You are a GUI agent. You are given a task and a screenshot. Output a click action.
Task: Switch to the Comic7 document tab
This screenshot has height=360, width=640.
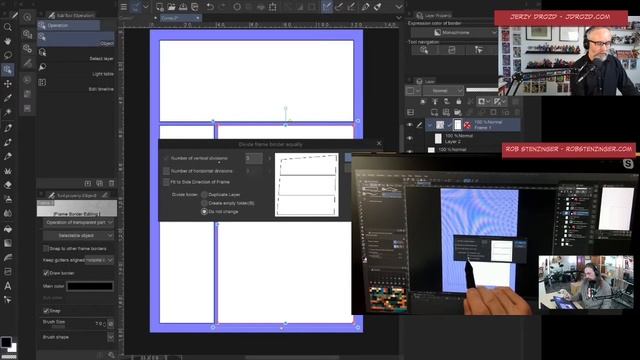point(180,18)
